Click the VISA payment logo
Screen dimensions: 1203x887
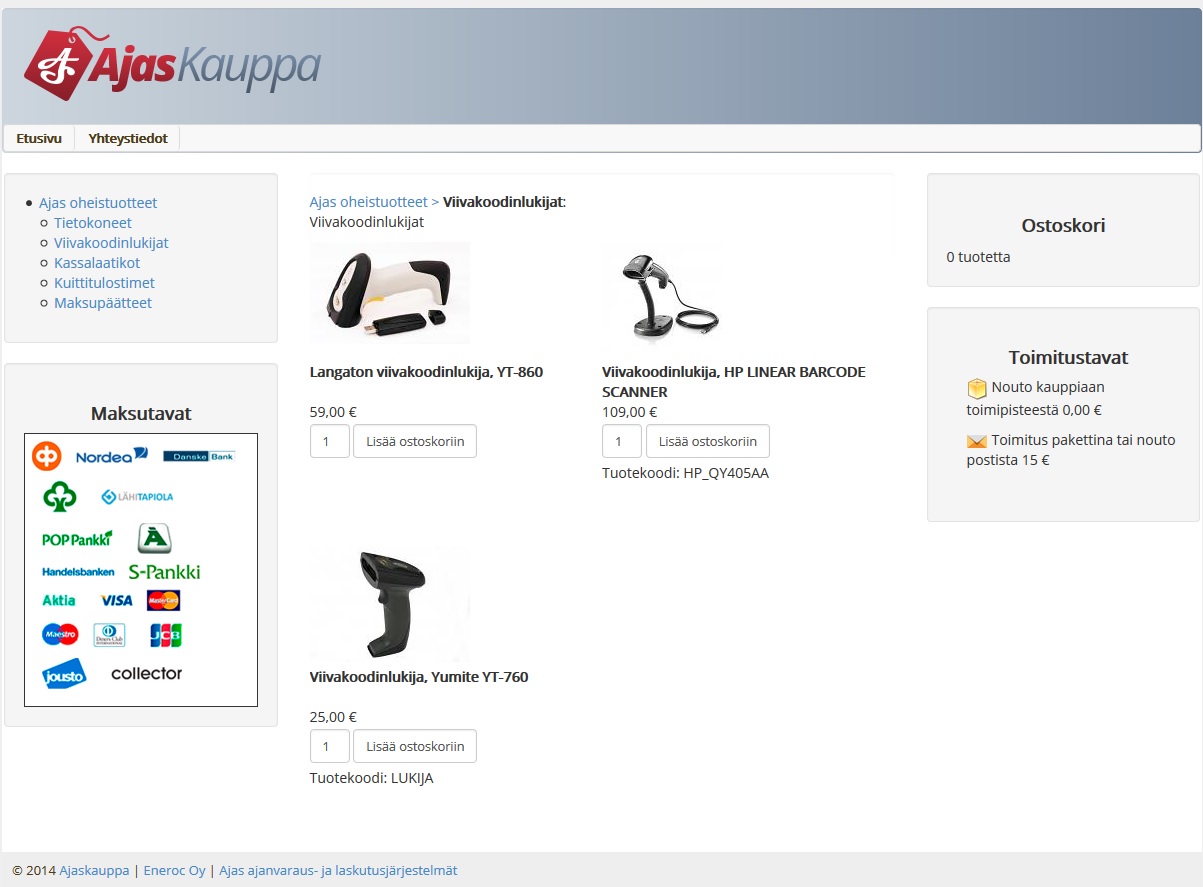point(117,601)
